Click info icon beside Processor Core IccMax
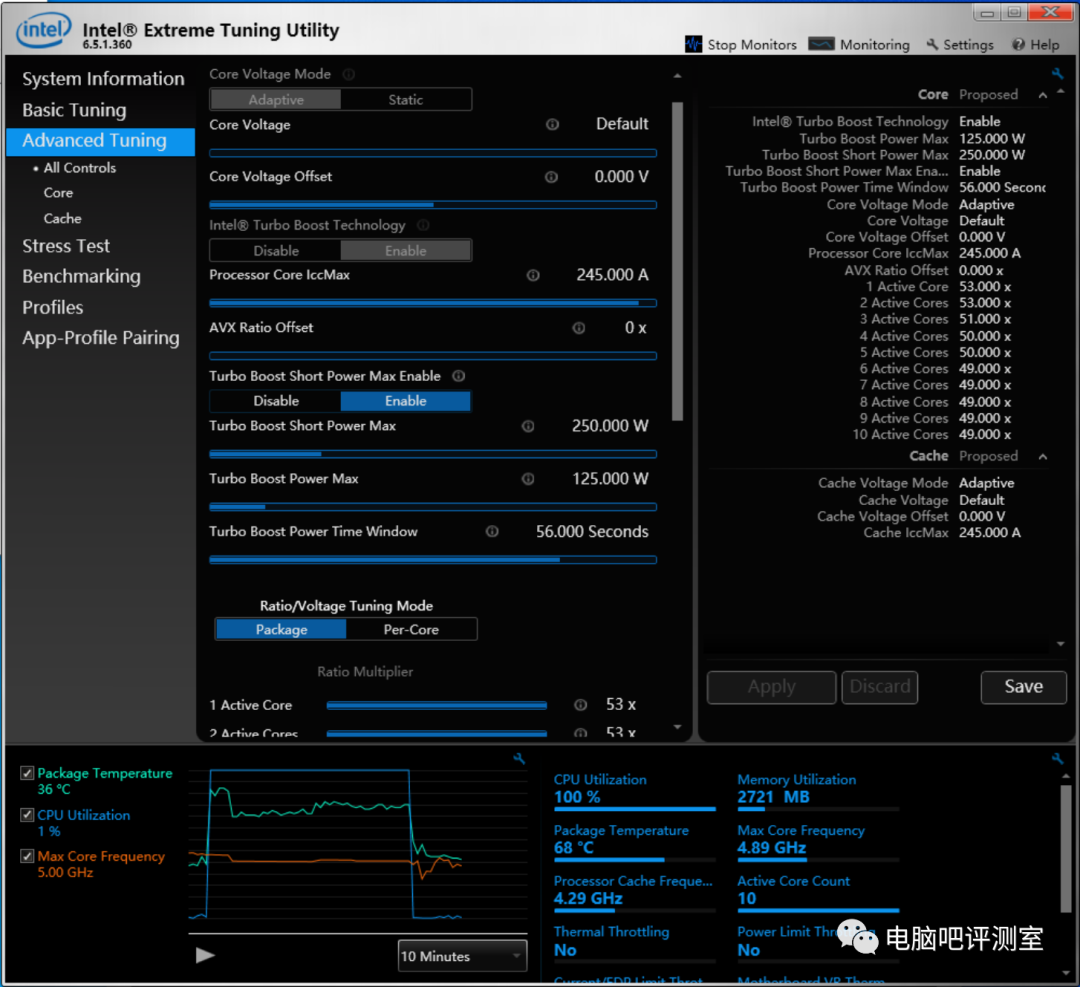The width and height of the screenshot is (1080, 987). pyautogui.click(x=533, y=276)
